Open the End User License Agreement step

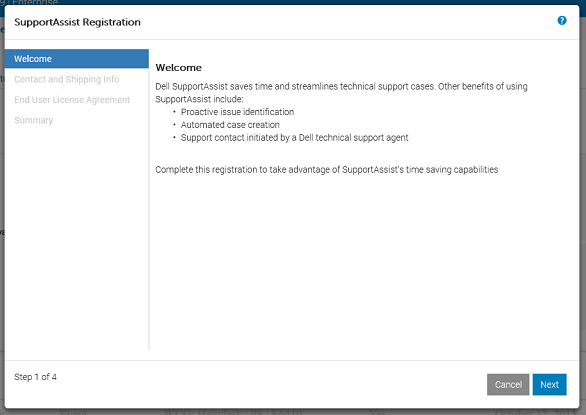pos(72,100)
